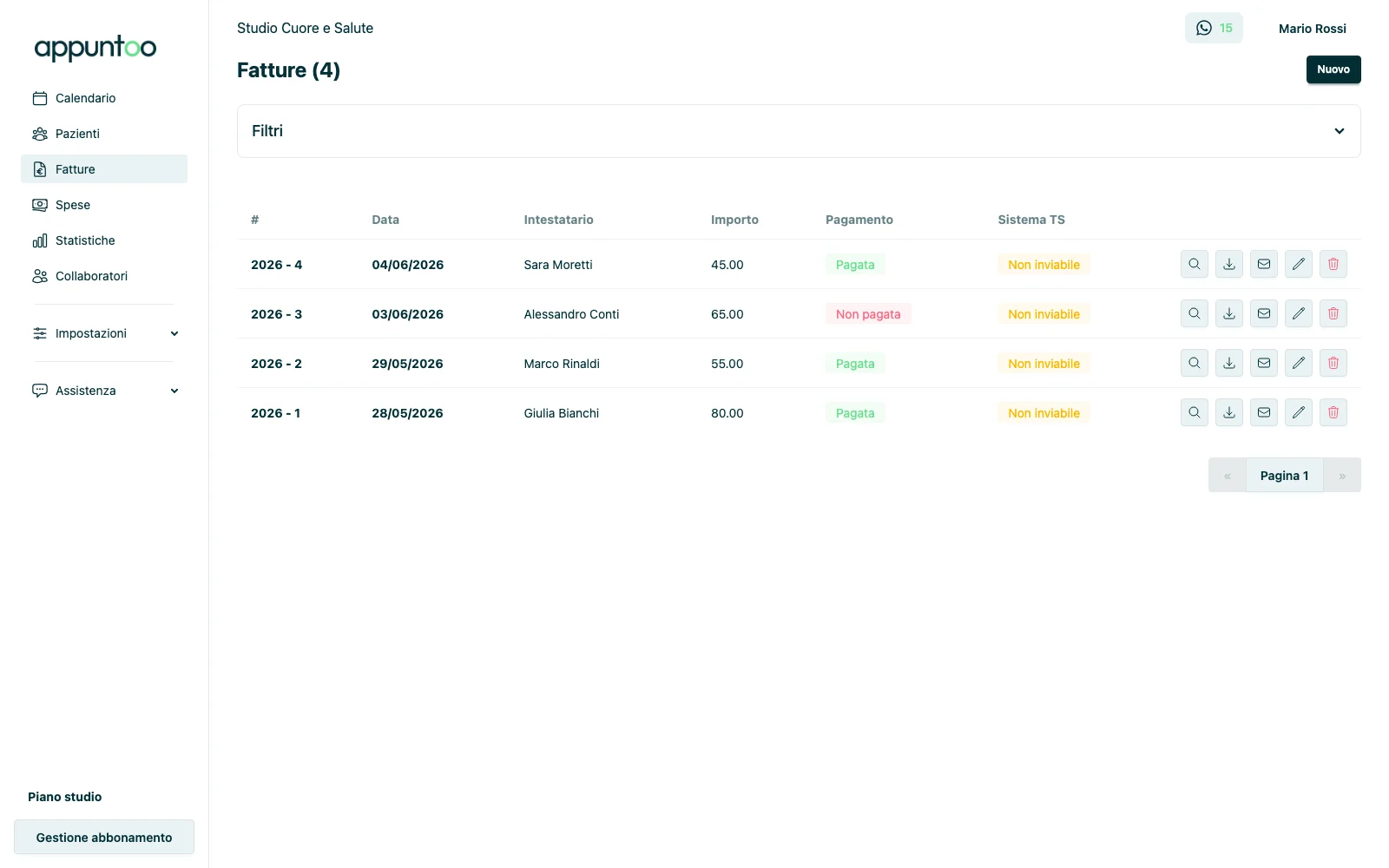
Task: Select date 29/05/2026 cell
Action: (407, 364)
